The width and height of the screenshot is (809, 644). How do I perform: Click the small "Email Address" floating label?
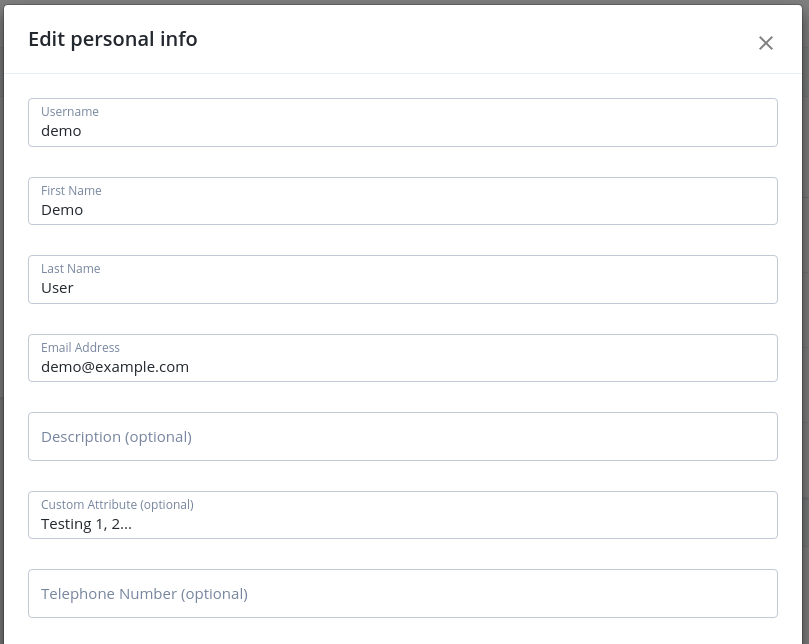tap(80, 348)
